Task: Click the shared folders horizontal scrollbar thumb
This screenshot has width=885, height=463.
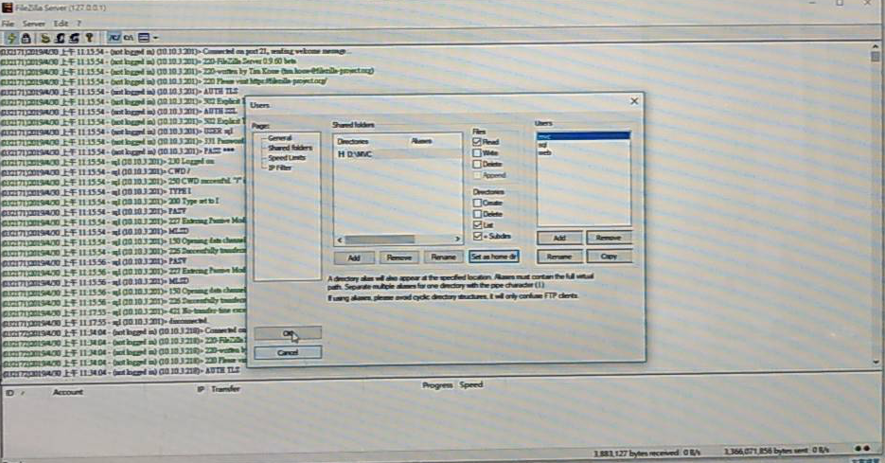Action: point(379,239)
